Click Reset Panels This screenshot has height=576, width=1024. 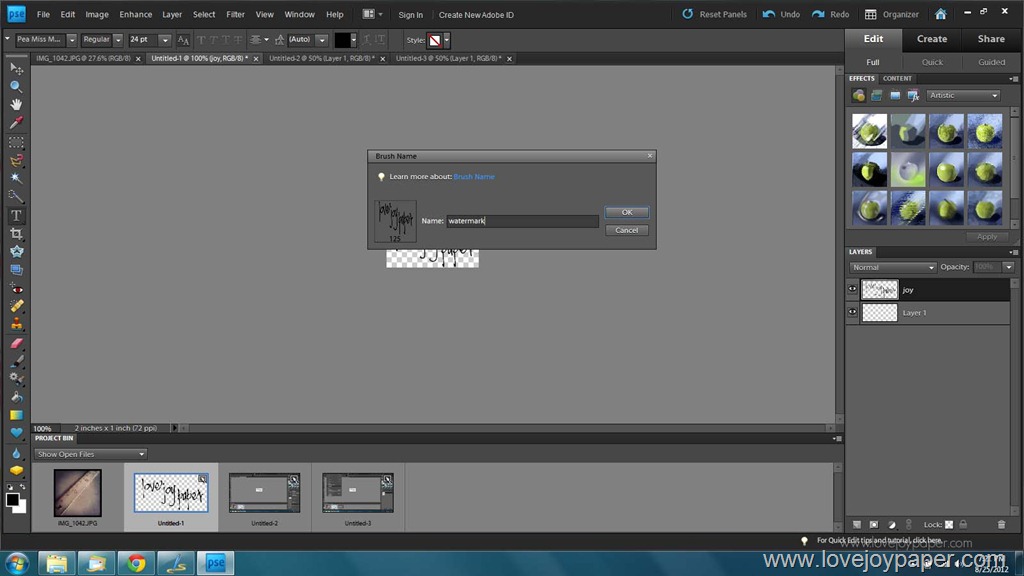pos(714,14)
